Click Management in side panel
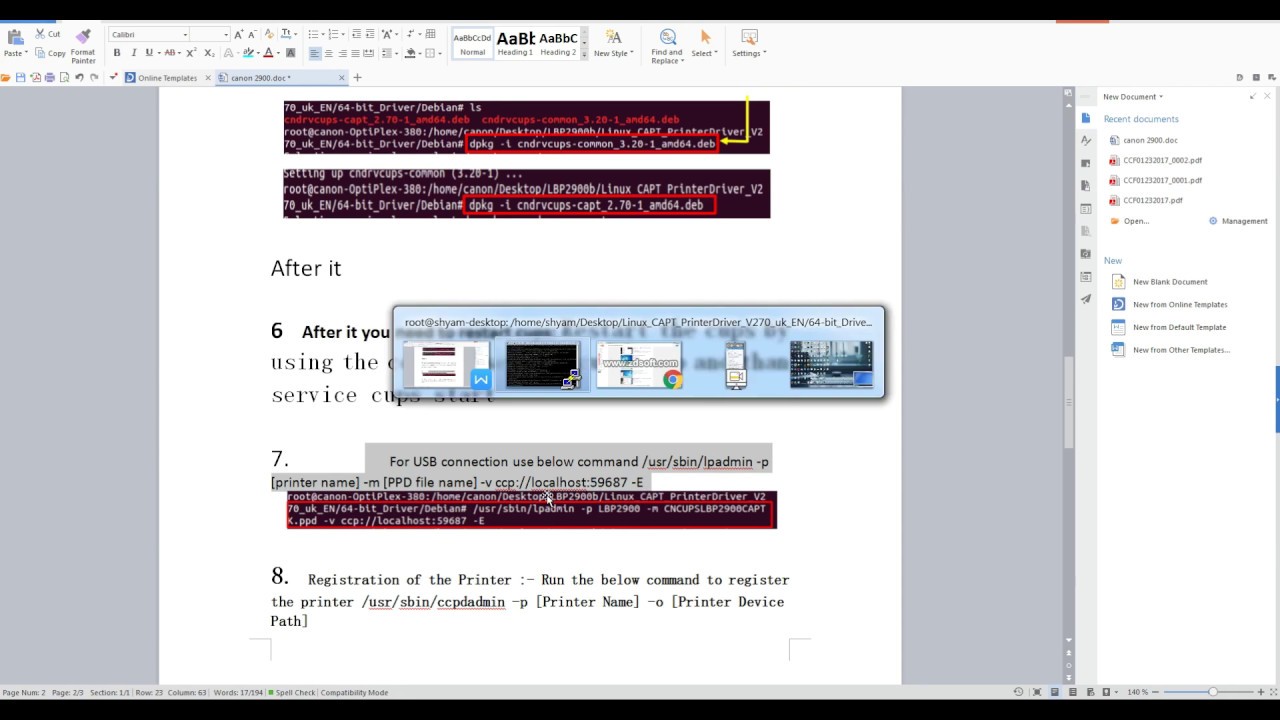Screen dimensions: 1280x720 coord(1238,221)
